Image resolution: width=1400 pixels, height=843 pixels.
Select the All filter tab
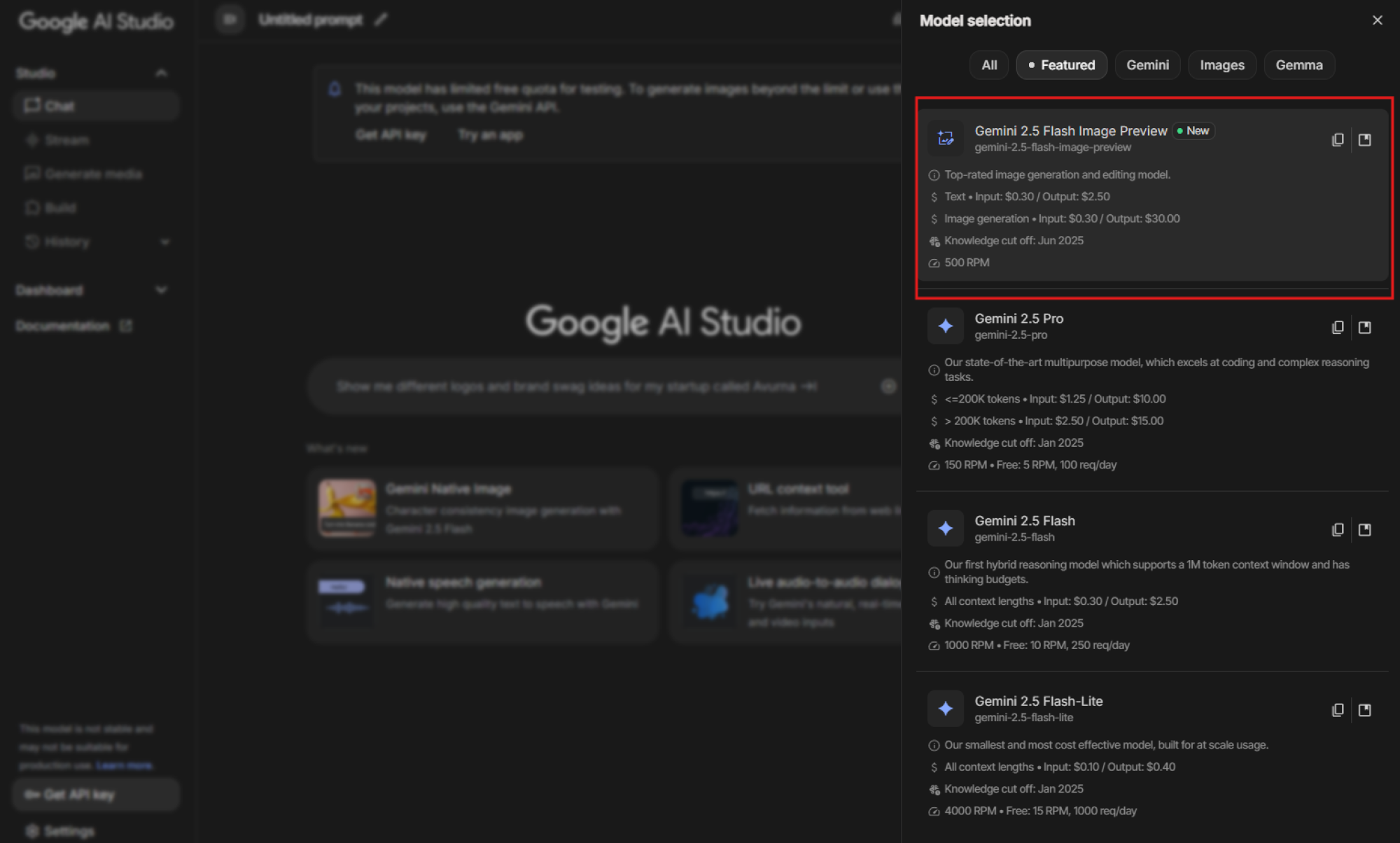(989, 65)
